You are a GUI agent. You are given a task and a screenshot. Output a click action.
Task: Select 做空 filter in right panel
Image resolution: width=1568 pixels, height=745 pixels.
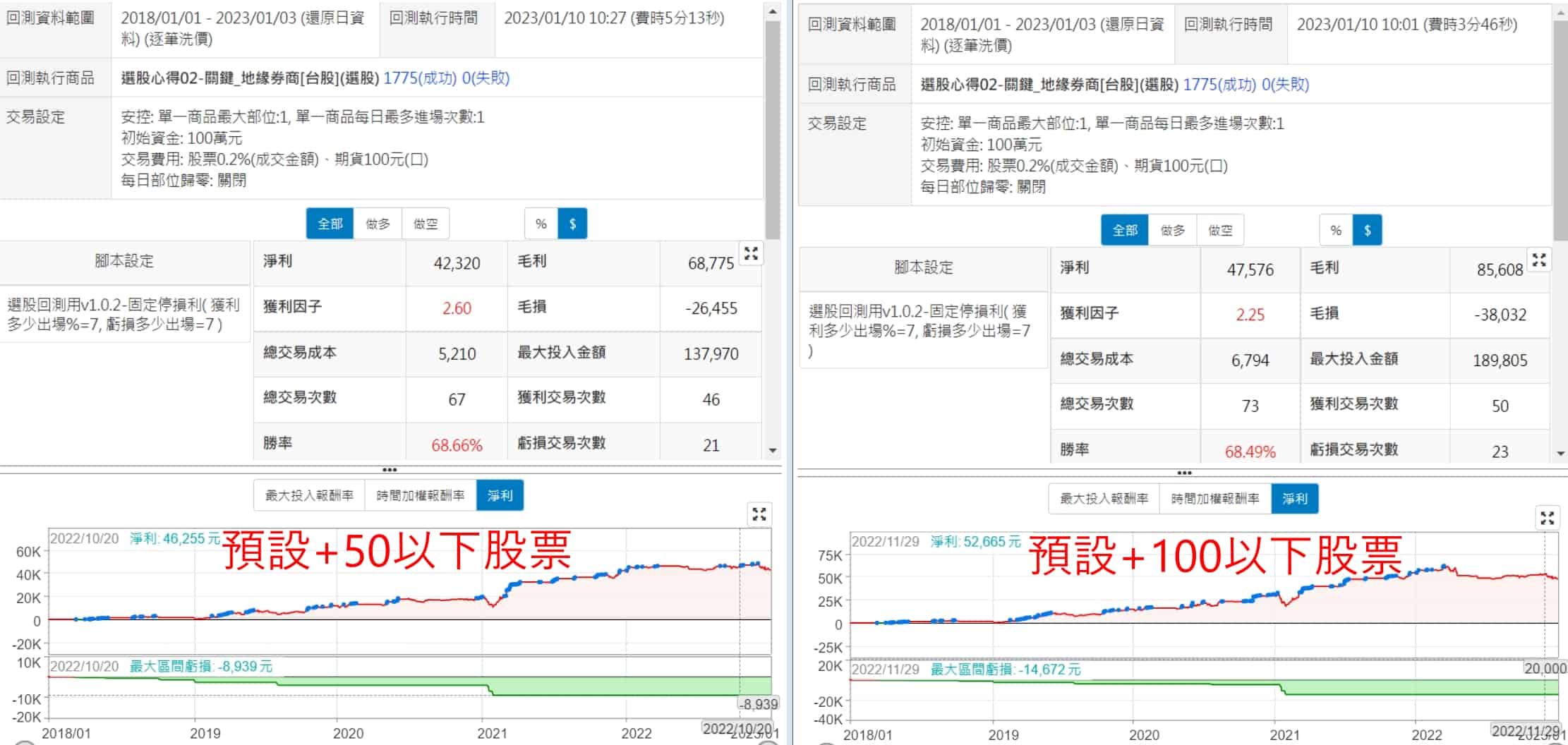click(x=1220, y=231)
